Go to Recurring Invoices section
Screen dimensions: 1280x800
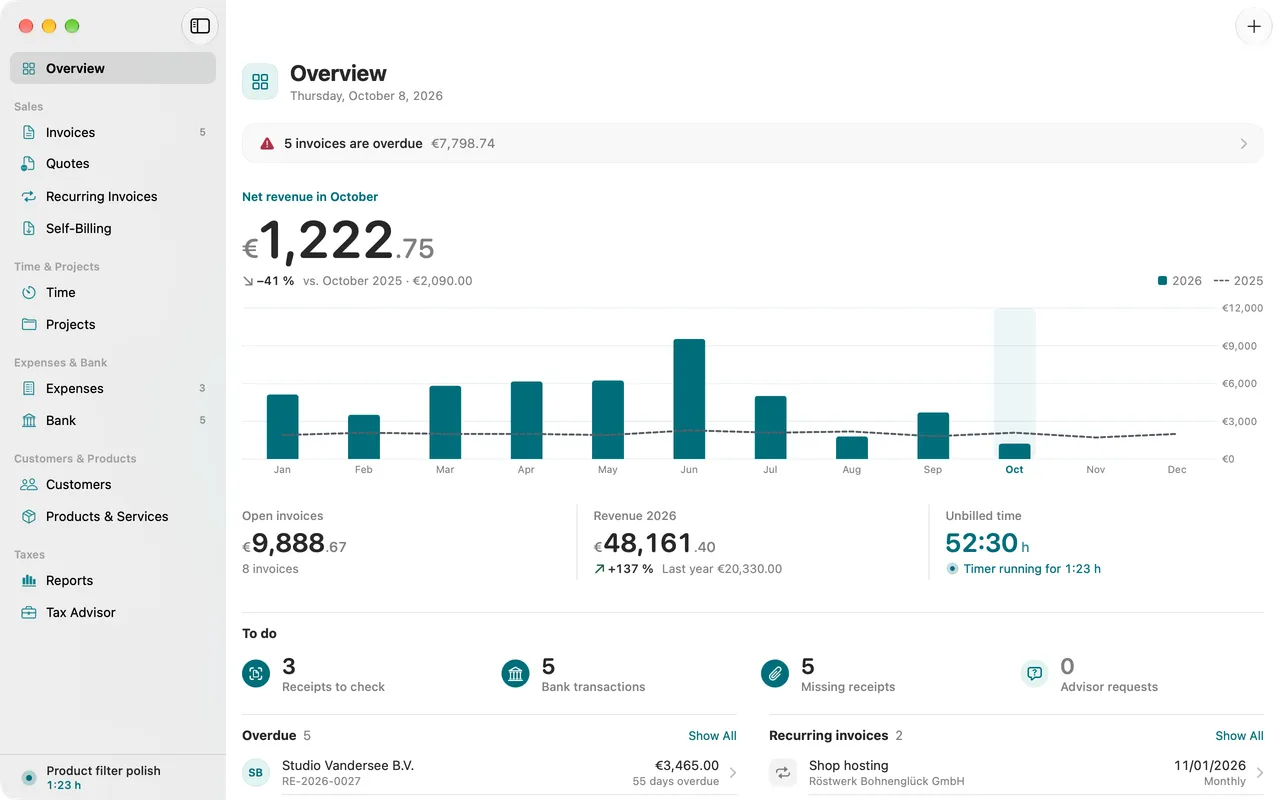pos(113,196)
